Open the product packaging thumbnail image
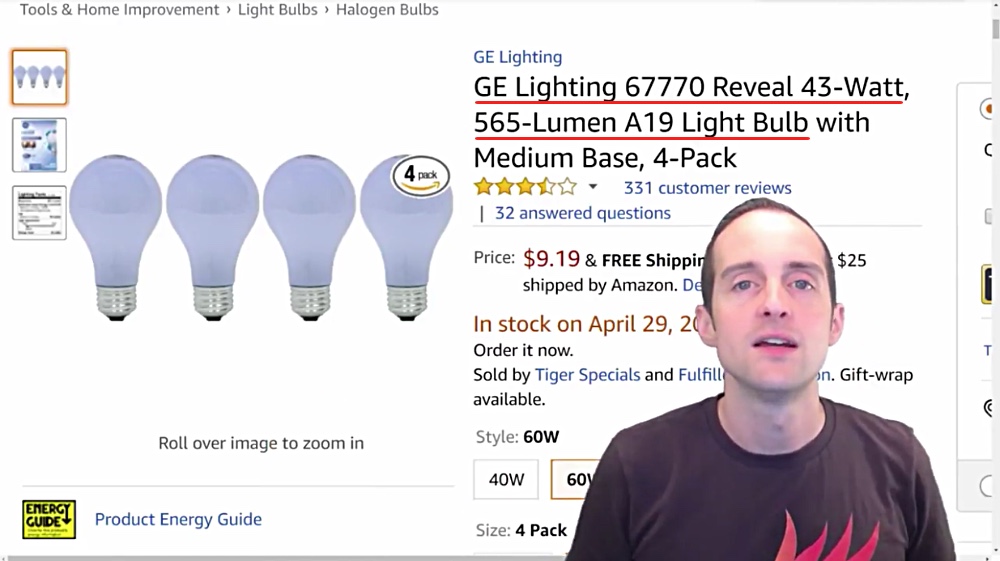1000x561 pixels. [39, 145]
